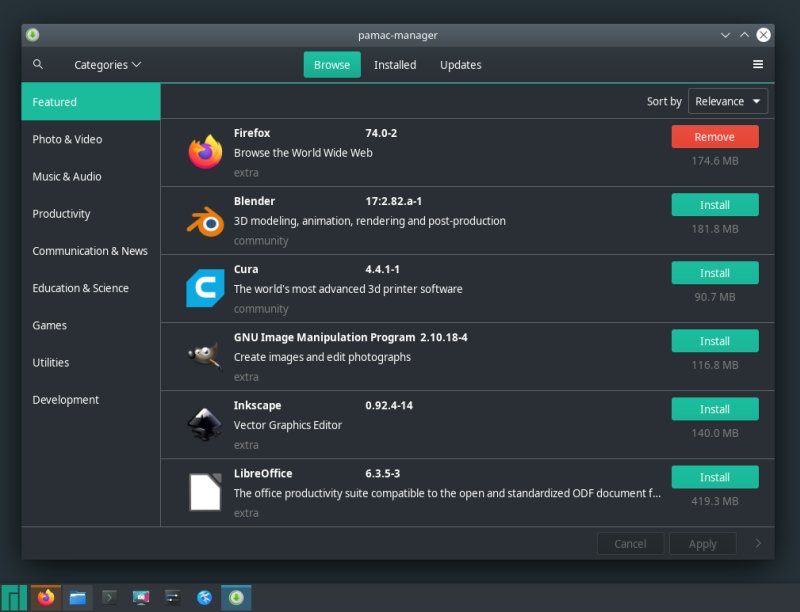800x612 pixels.
Task: Switch to the Updates tab
Action: (x=460, y=64)
